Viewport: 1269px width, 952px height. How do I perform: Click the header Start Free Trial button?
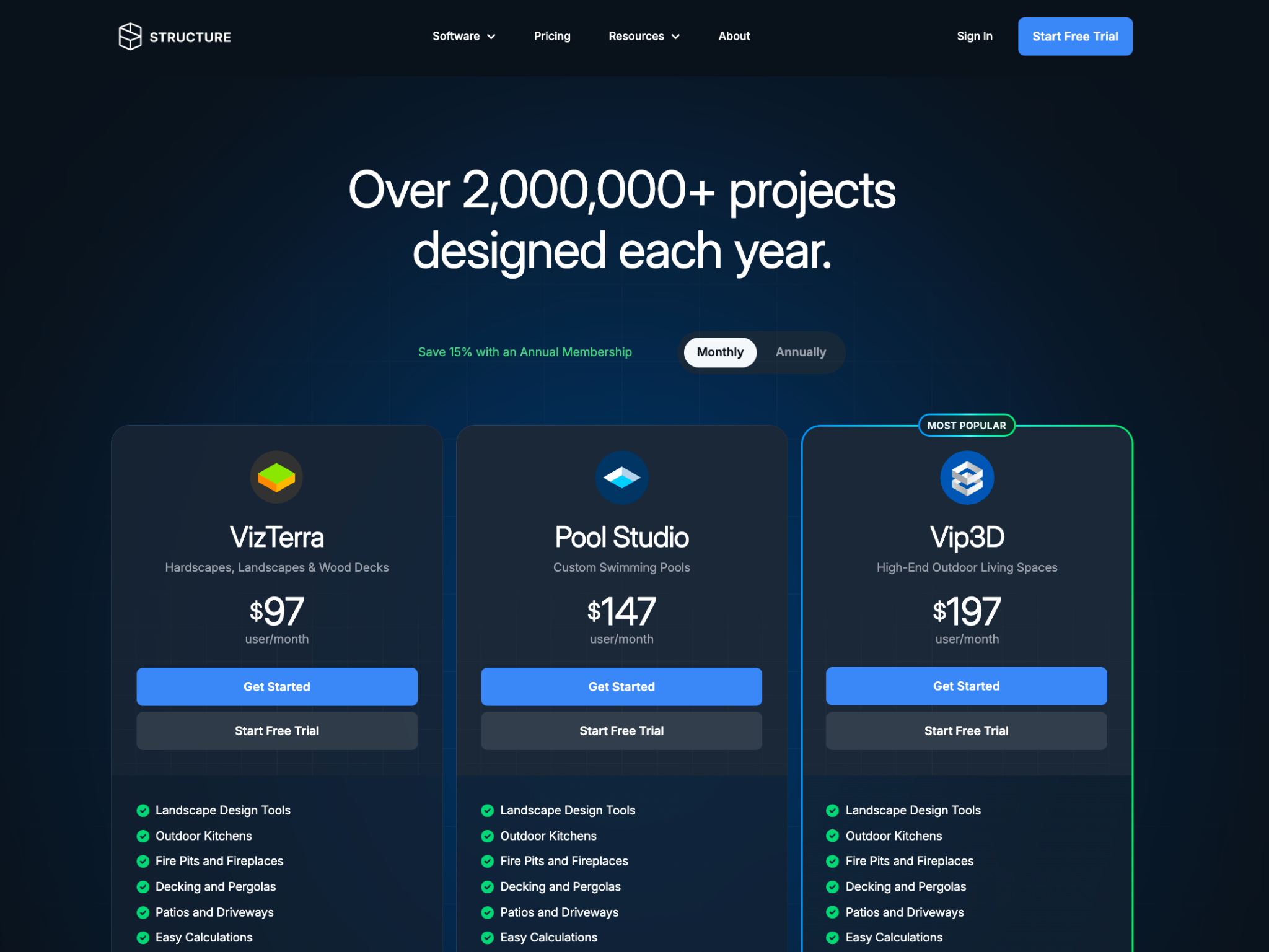coord(1075,37)
